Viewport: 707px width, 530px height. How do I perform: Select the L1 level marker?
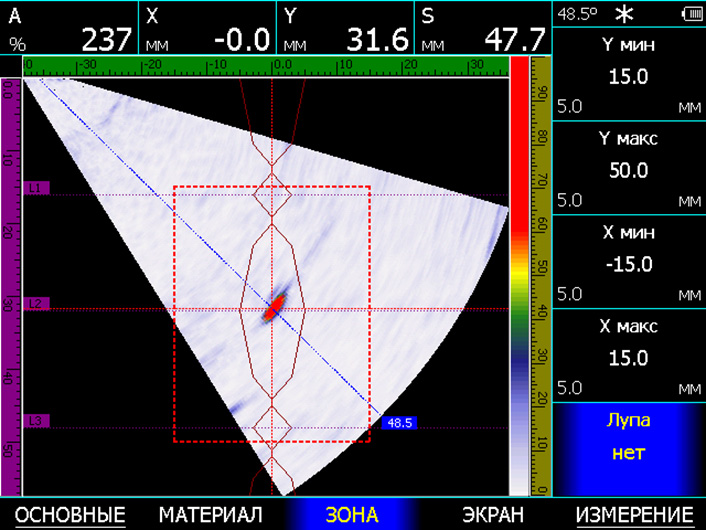35,187
